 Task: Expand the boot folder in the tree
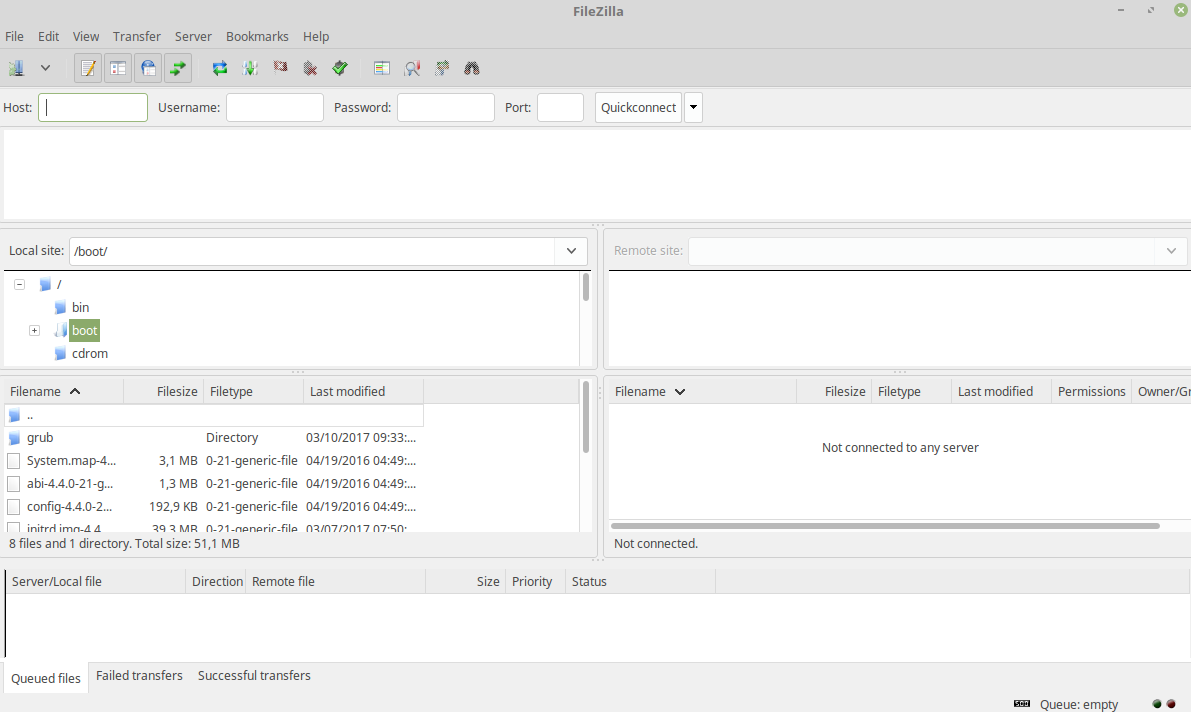[34, 330]
